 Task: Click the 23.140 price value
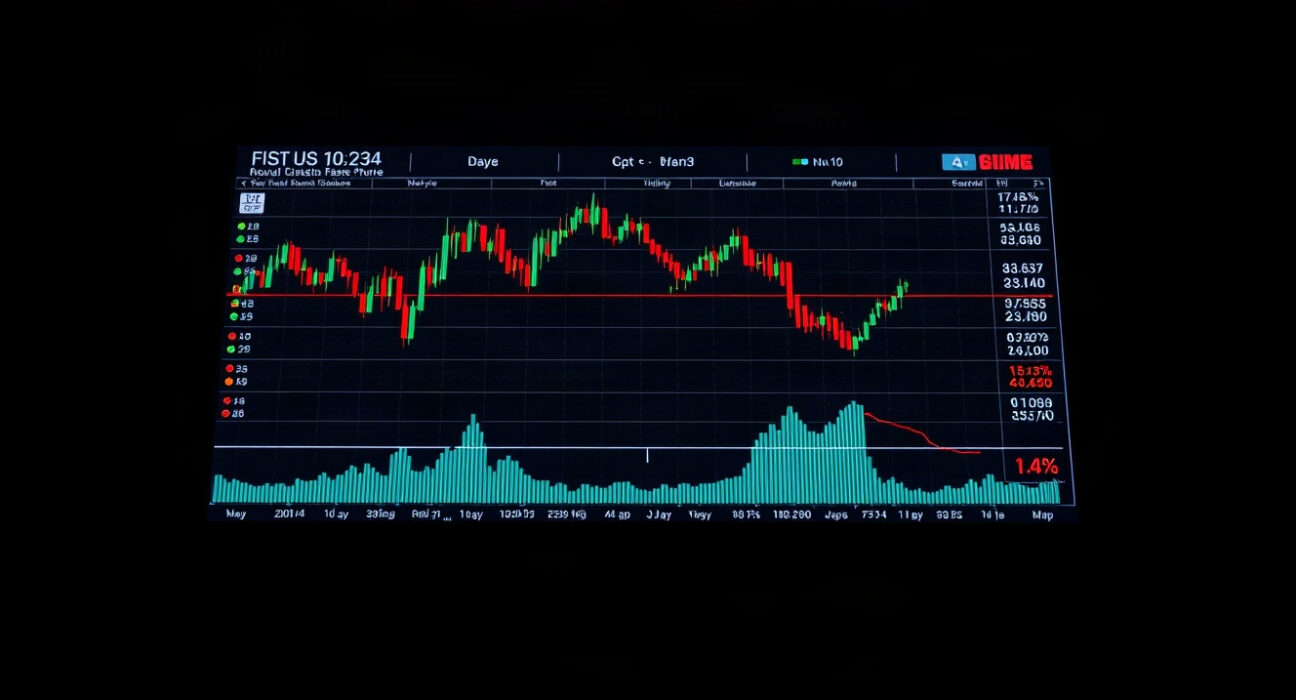[1022, 283]
